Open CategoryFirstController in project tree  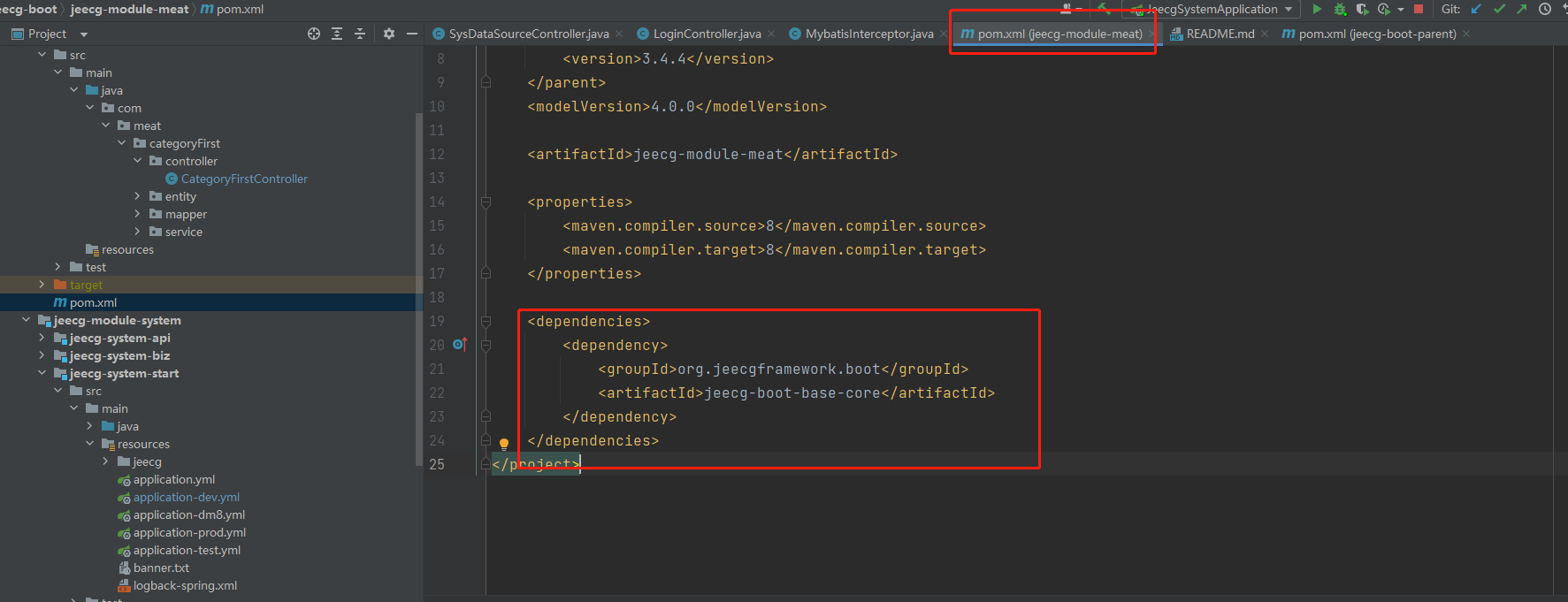244,179
